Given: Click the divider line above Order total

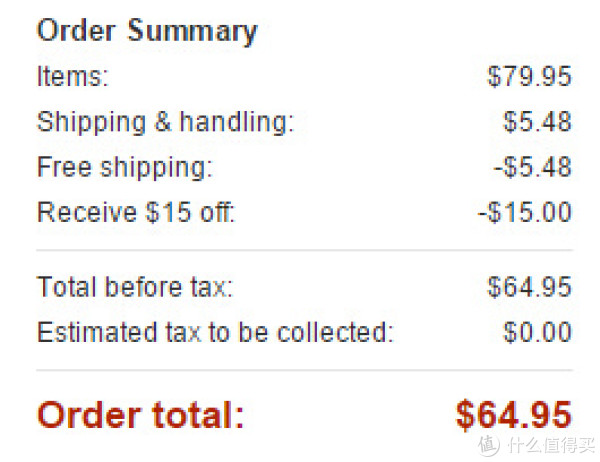Looking at the screenshot, I should 304,370.
